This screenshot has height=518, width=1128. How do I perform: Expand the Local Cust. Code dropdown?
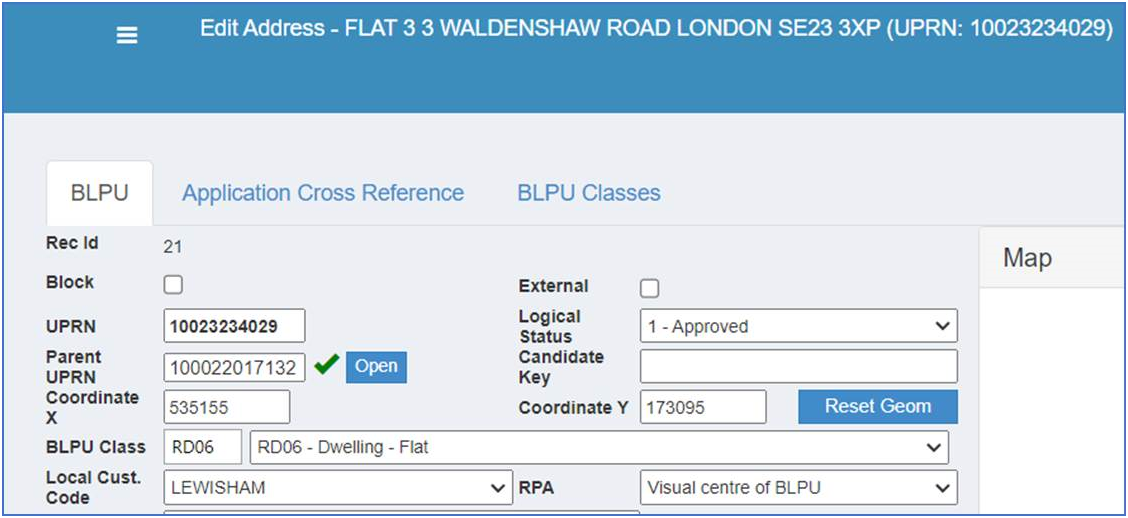tap(338, 487)
